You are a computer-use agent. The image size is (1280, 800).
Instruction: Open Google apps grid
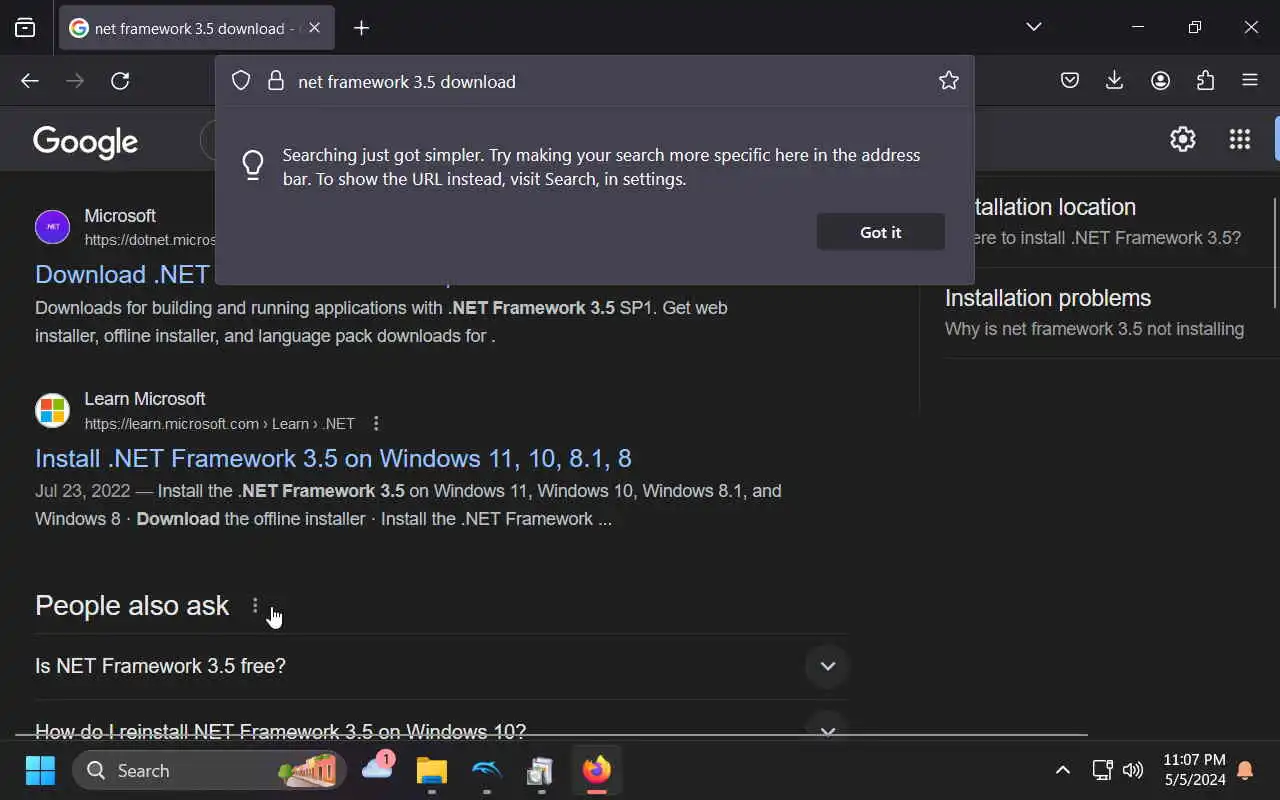(x=1240, y=139)
